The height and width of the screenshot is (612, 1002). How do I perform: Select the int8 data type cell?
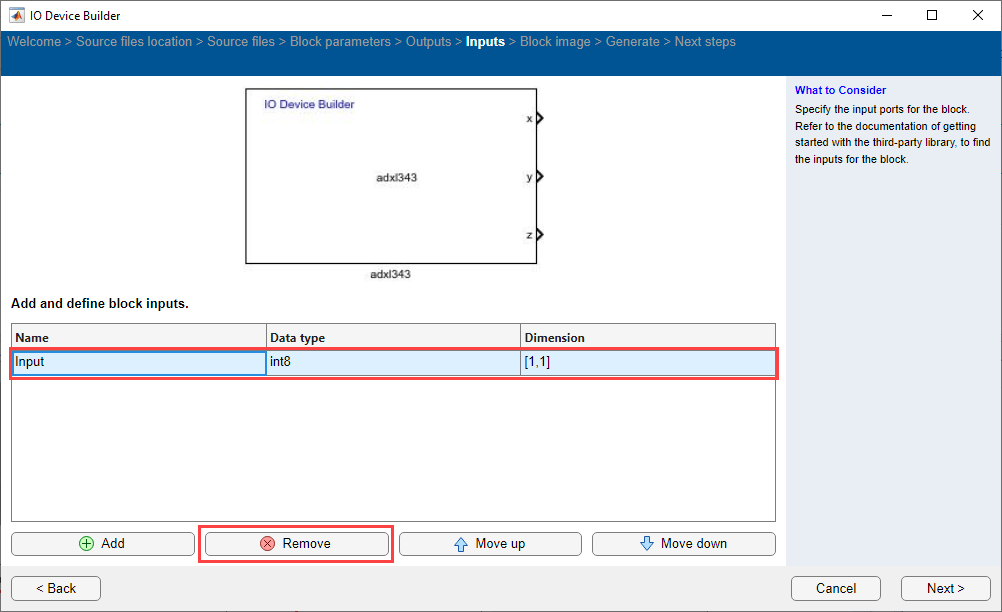tap(393, 362)
